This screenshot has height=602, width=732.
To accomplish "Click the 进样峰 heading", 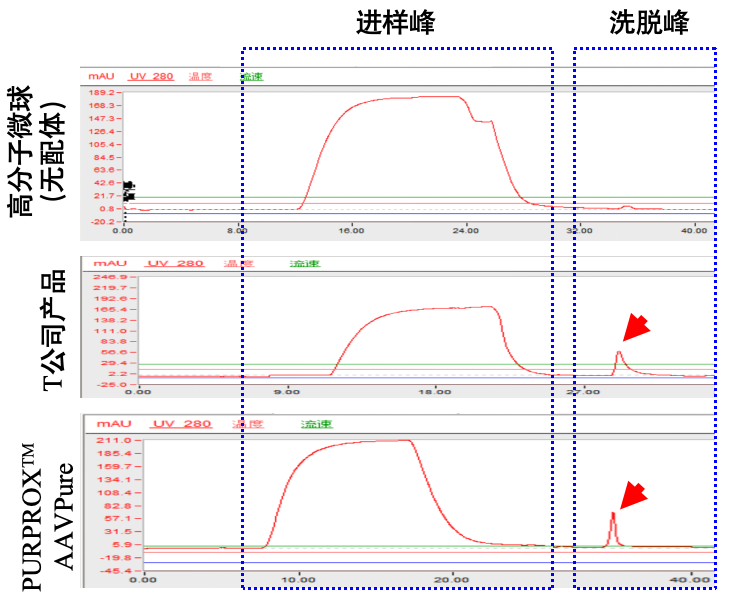I will (396, 24).
